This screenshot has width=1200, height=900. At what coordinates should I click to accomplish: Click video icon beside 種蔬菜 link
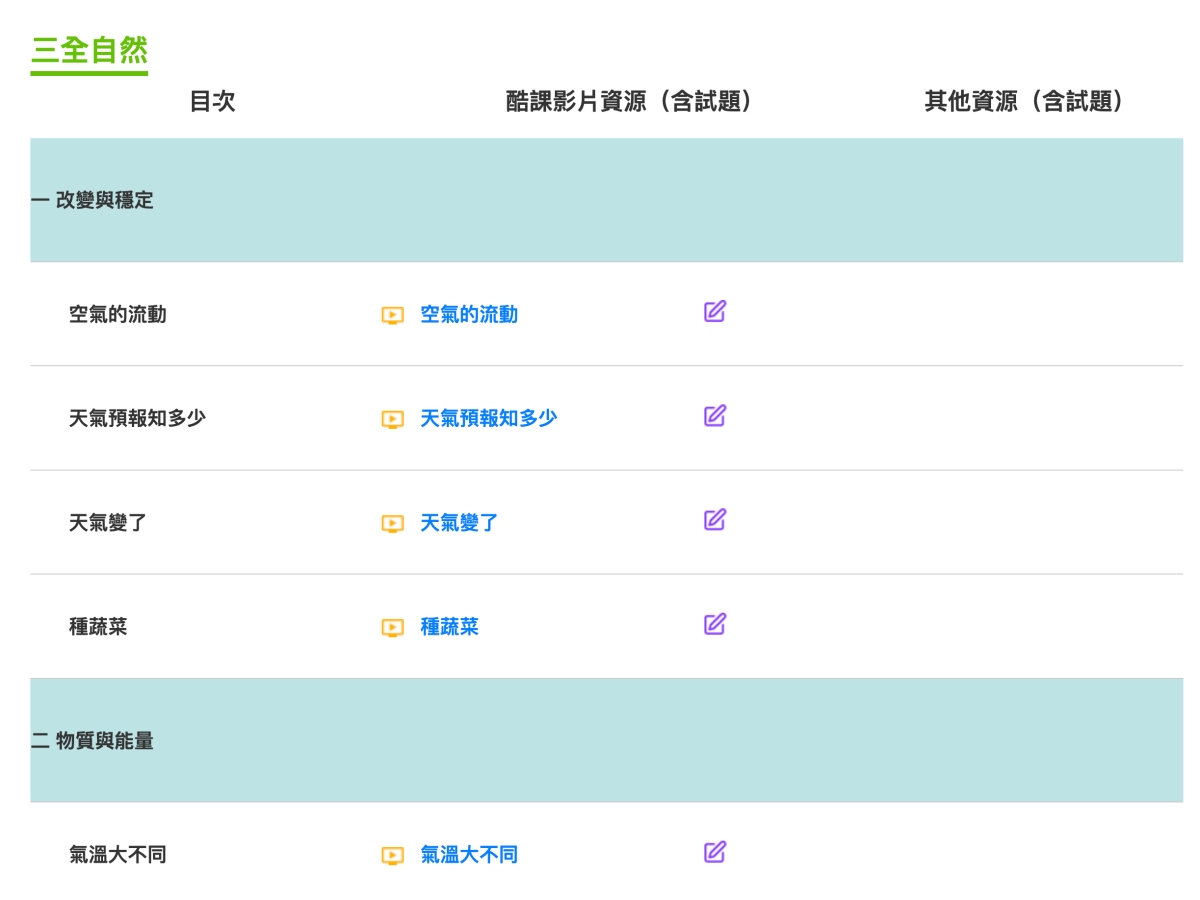tap(392, 628)
